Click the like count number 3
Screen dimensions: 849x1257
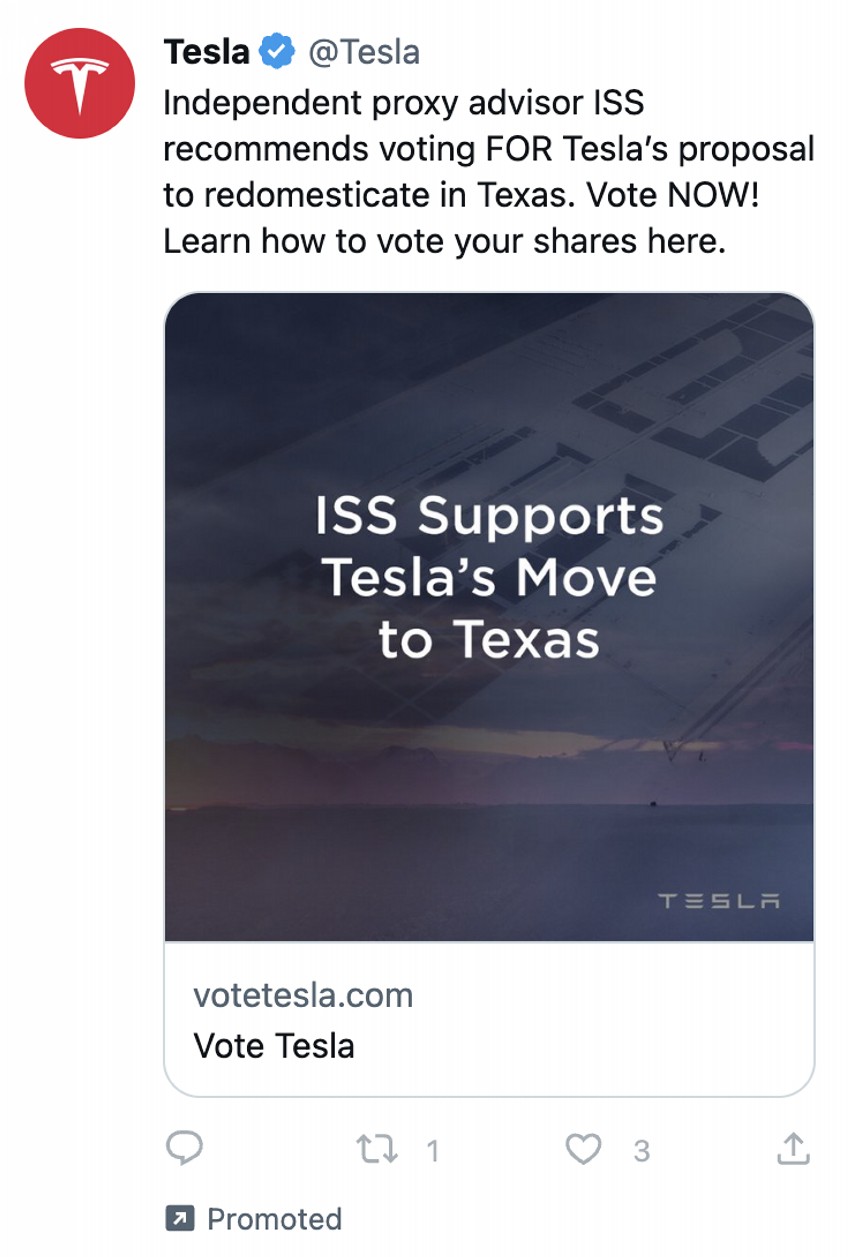641,1151
